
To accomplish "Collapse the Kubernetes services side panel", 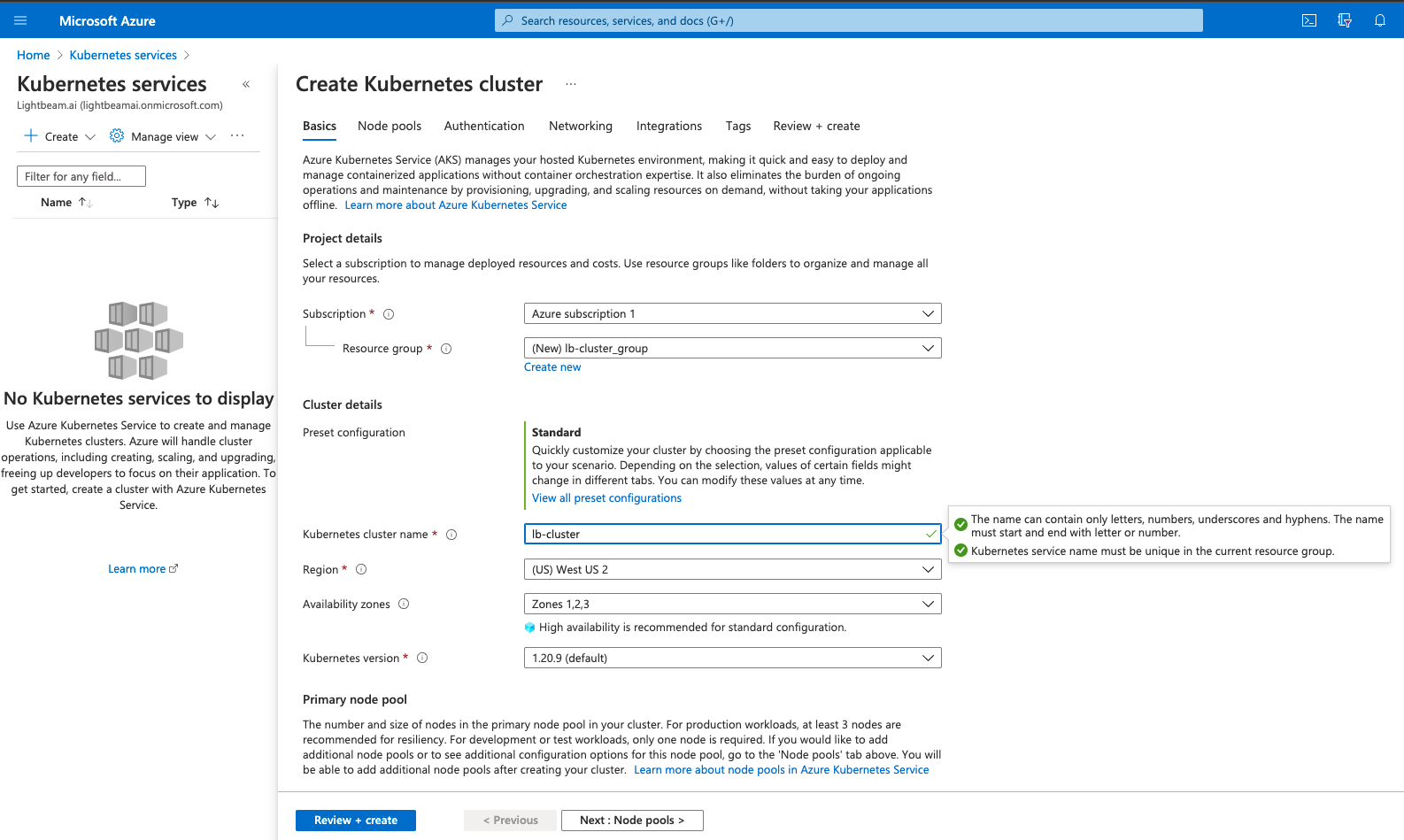I will (246, 84).
